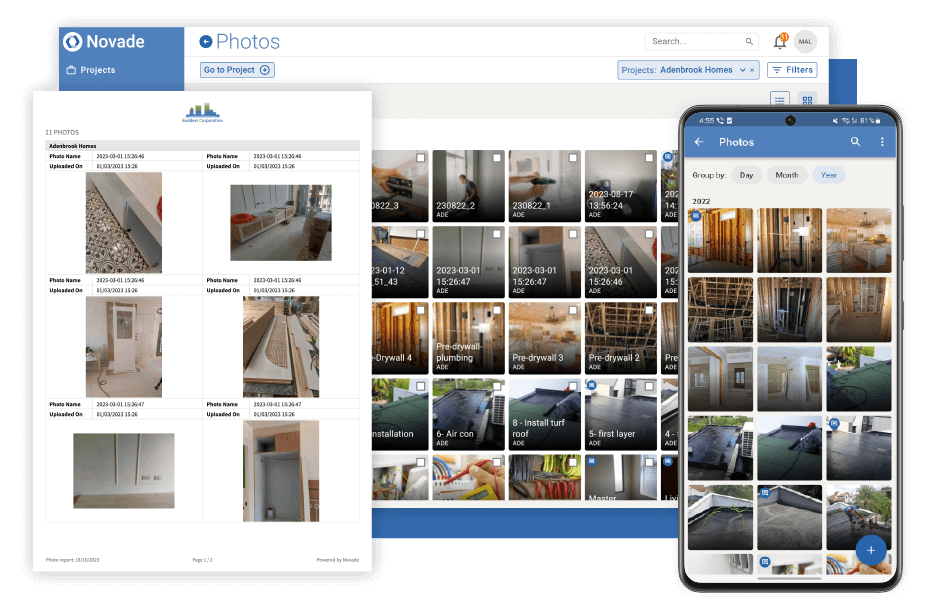Tap the back arrow on the Photos screen

coord(698,142)
